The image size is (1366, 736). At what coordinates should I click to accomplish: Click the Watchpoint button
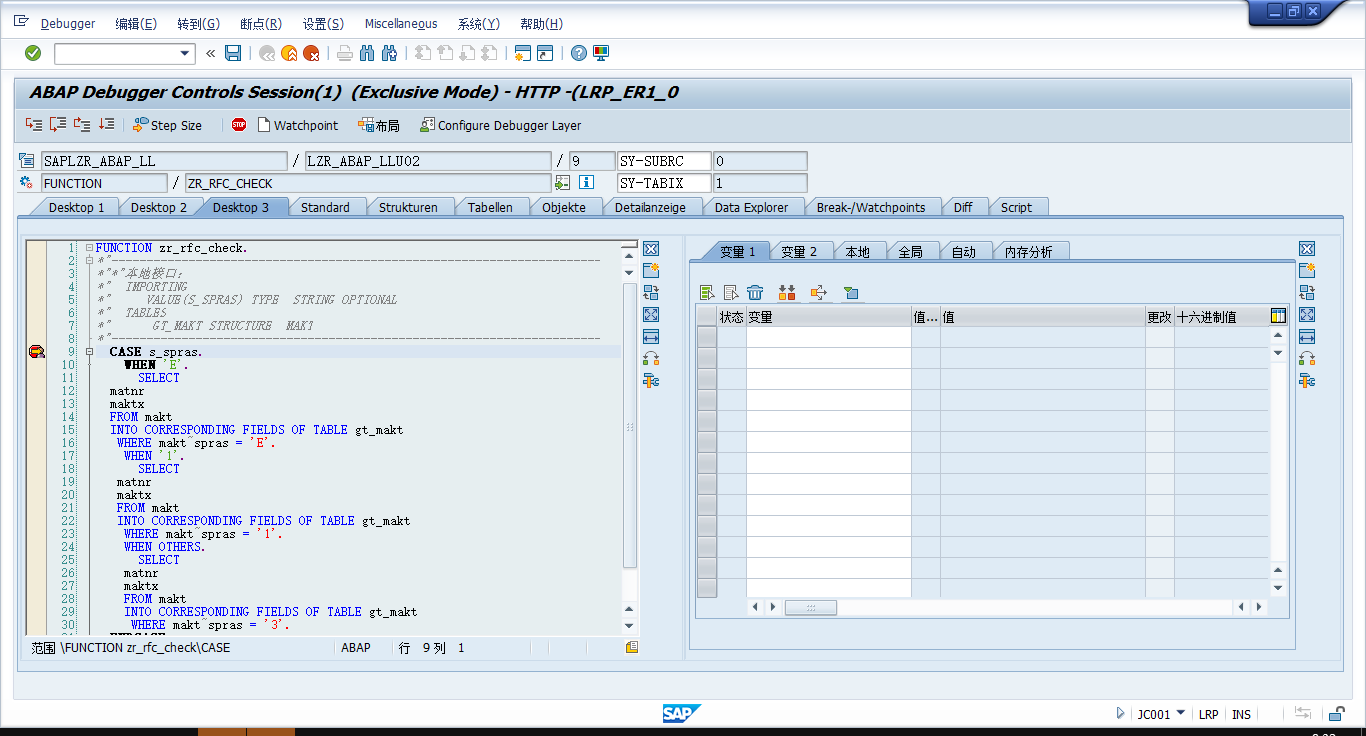[298, 125]
